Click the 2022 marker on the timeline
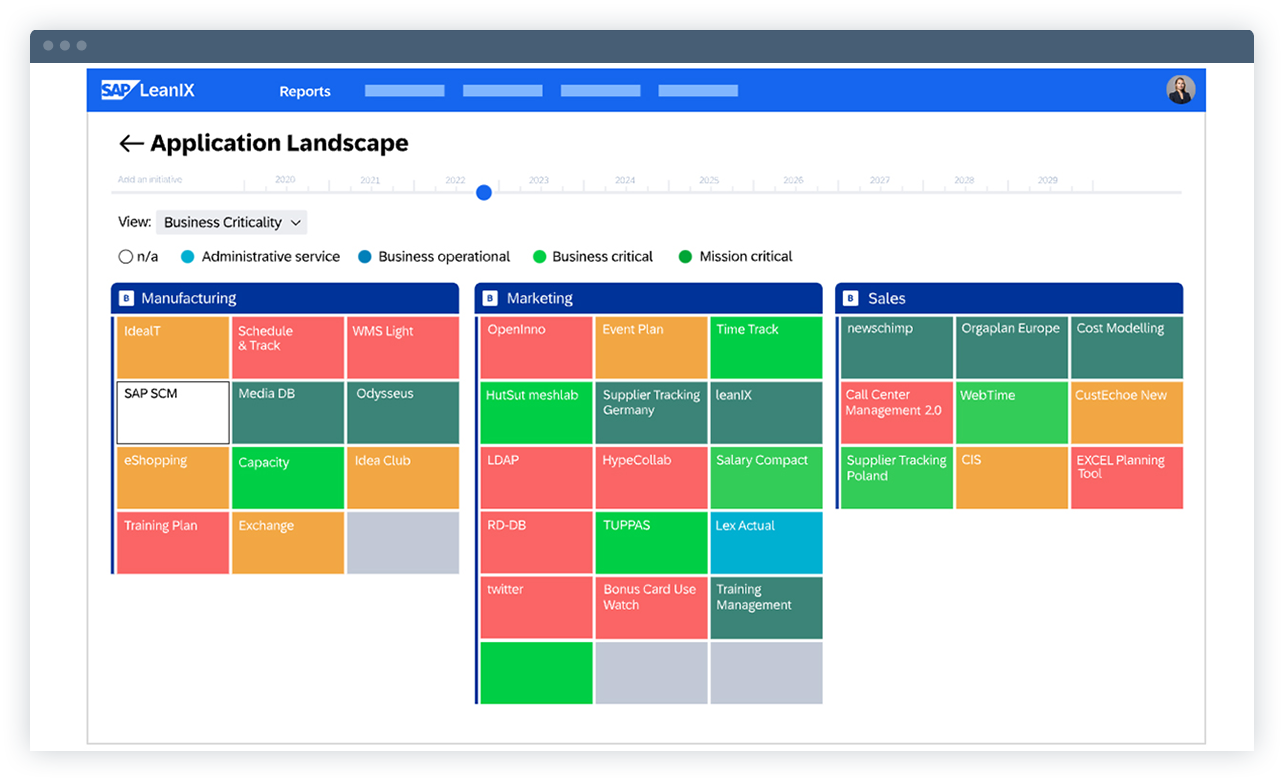 click(484, 192)
